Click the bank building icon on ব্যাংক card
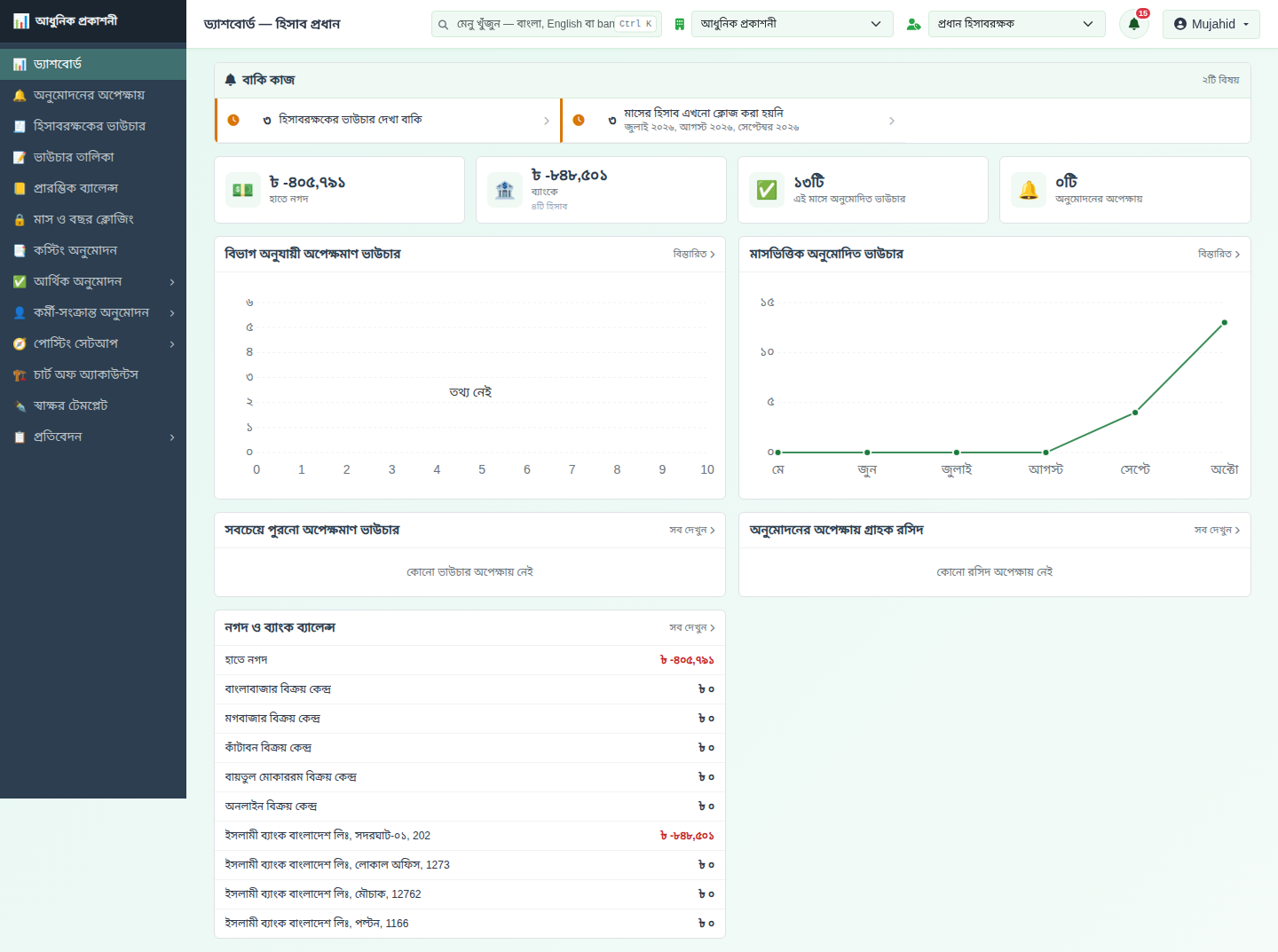 505,190
